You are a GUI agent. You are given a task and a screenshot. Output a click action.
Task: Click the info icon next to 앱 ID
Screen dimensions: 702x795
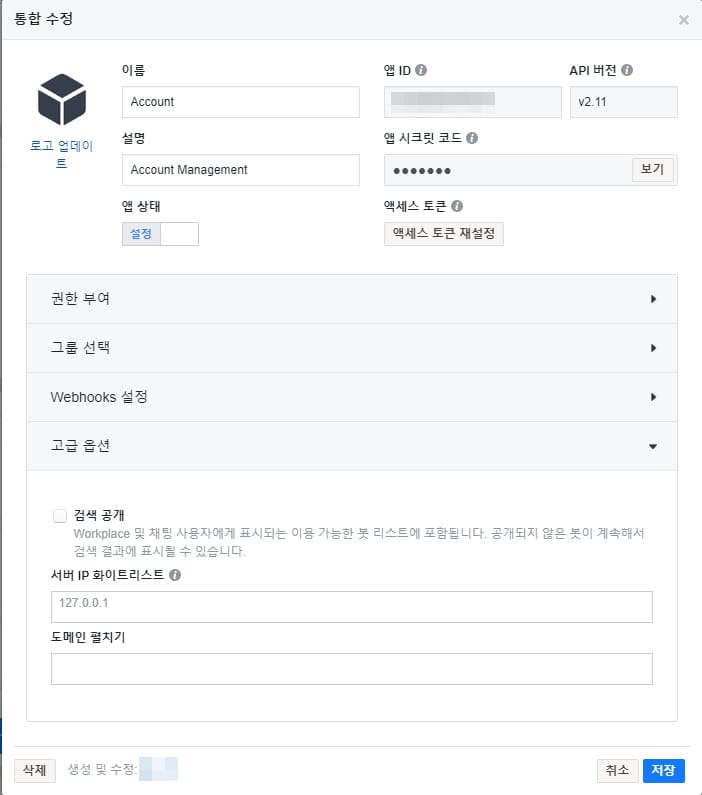pos(421,70)
